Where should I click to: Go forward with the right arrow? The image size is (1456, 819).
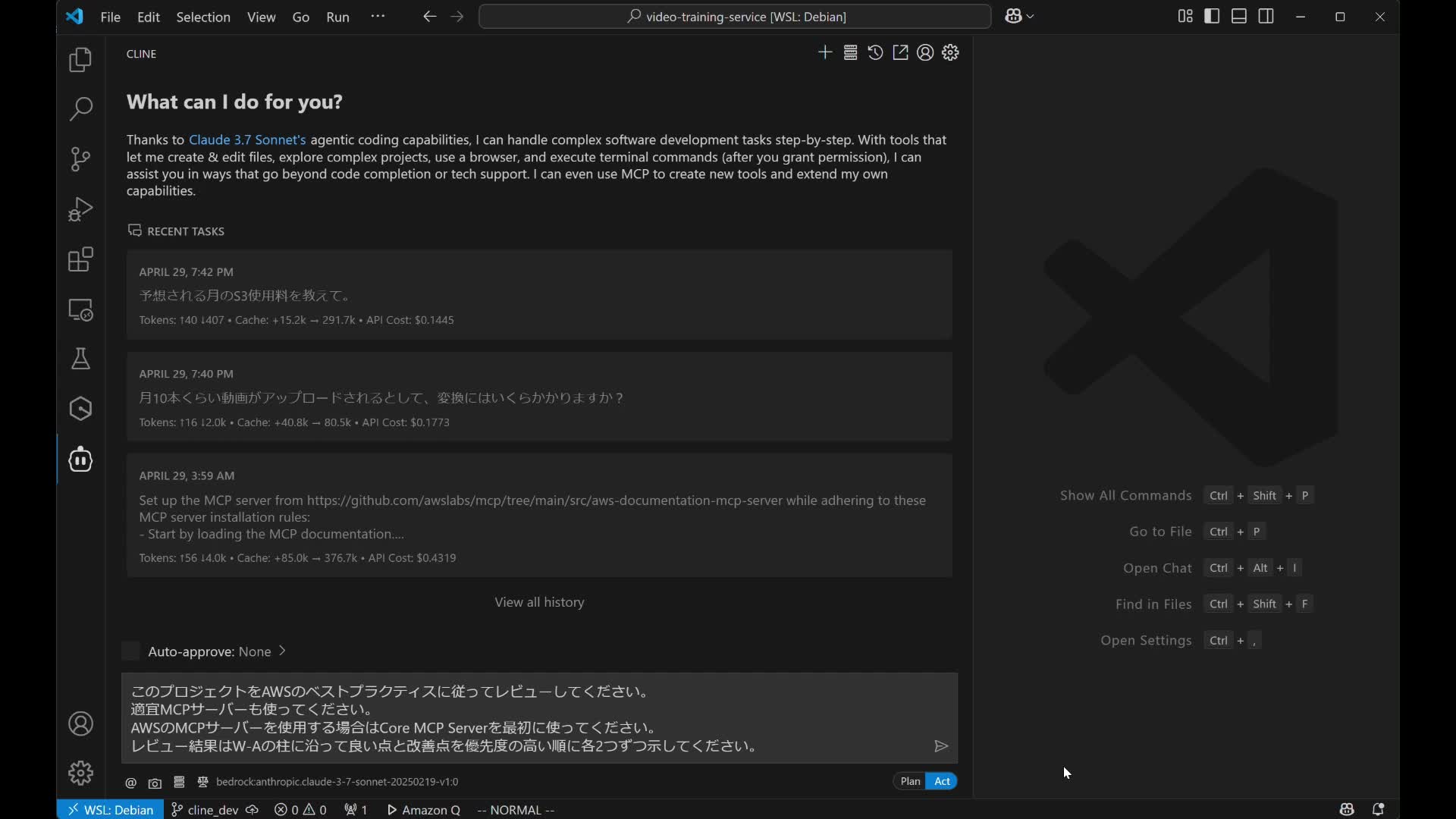pos(457,16)
